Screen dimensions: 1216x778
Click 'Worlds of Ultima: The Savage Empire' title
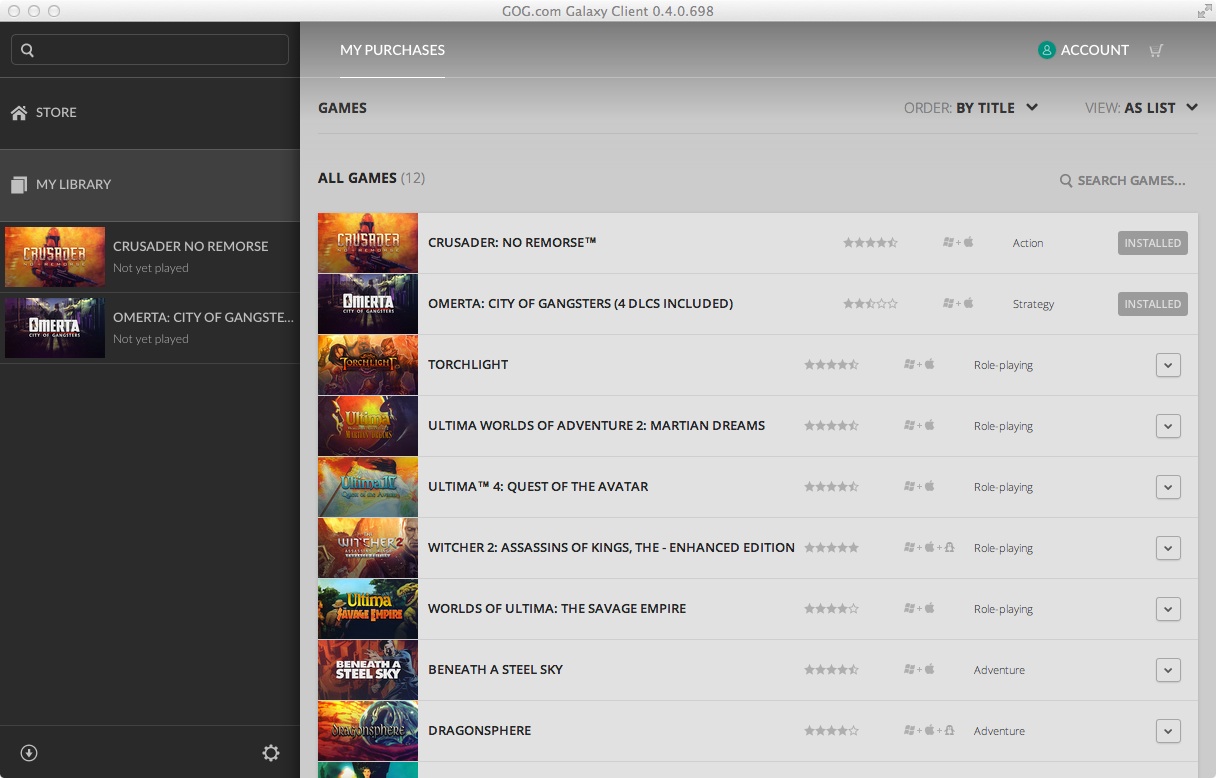point(557,609)
